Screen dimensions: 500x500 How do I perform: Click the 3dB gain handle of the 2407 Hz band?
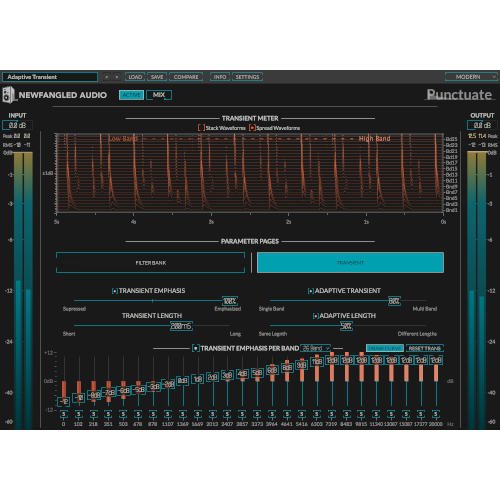(227, 375)
